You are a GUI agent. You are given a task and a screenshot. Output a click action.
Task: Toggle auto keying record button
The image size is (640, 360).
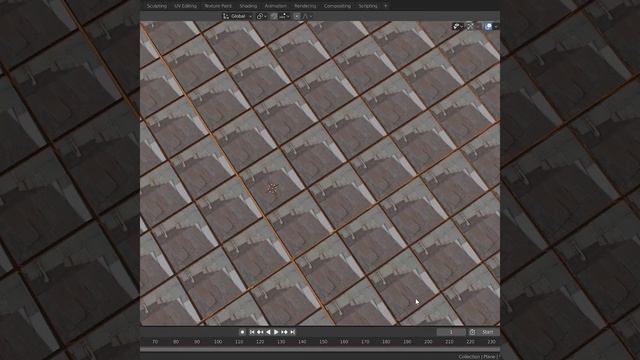pyautogui.click(x=242, y=332)
